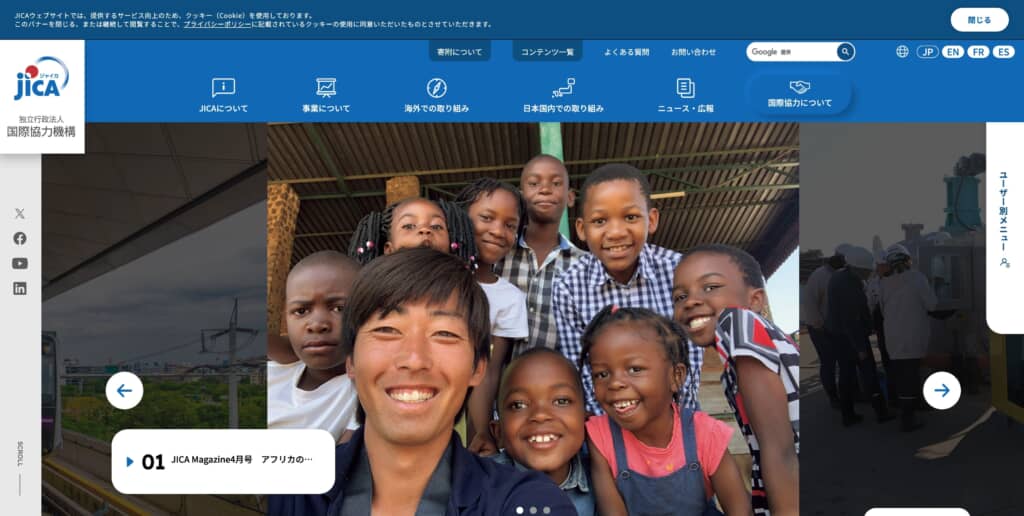Viewport: 1024px width, 516px height.
Task: Switch language to ES
Action: pyautogui.click(x=1003, y=52)
